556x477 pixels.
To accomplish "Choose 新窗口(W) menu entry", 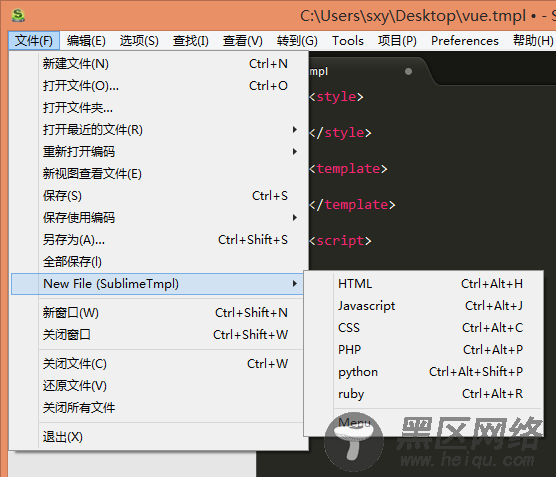I will point(157,313).
